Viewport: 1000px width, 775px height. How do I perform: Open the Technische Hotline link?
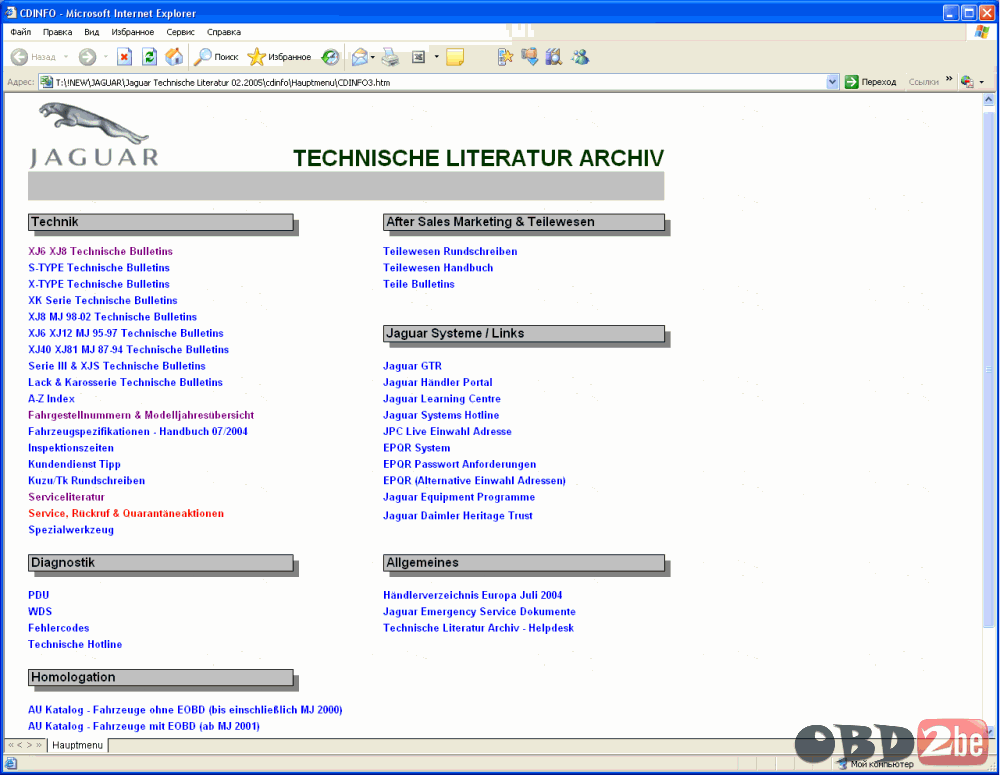pos(75,644)
